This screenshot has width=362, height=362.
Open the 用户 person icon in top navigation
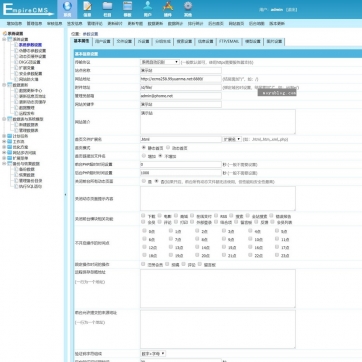click(148, 7)
